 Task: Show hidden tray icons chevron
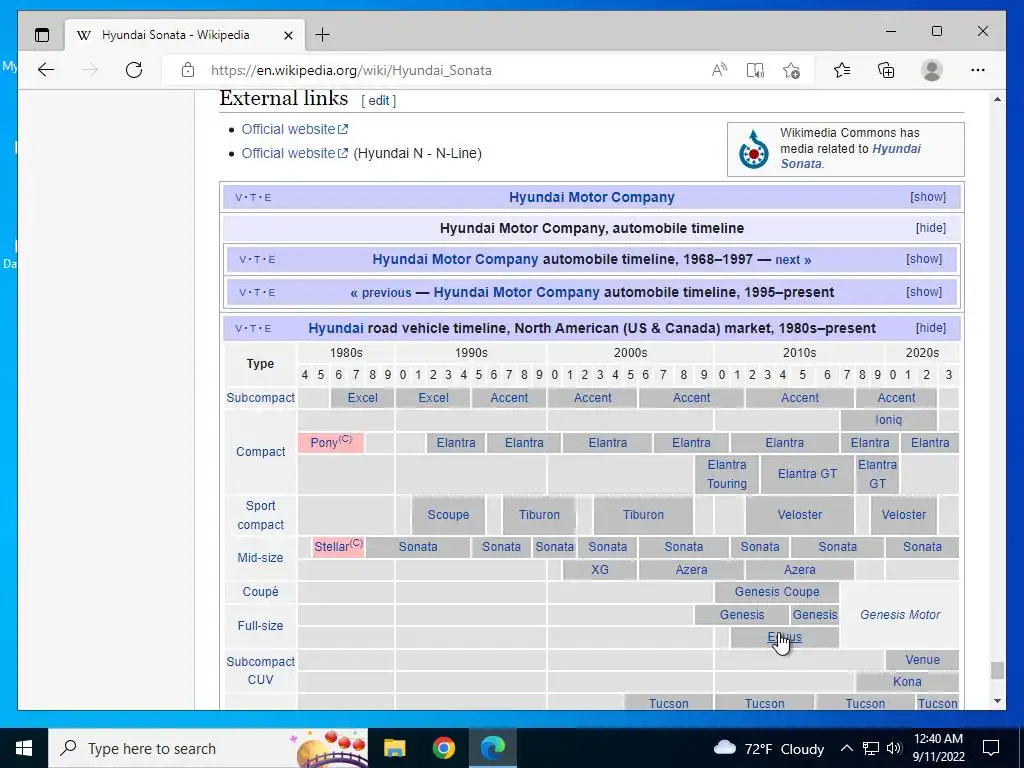(x=846, y=748)
